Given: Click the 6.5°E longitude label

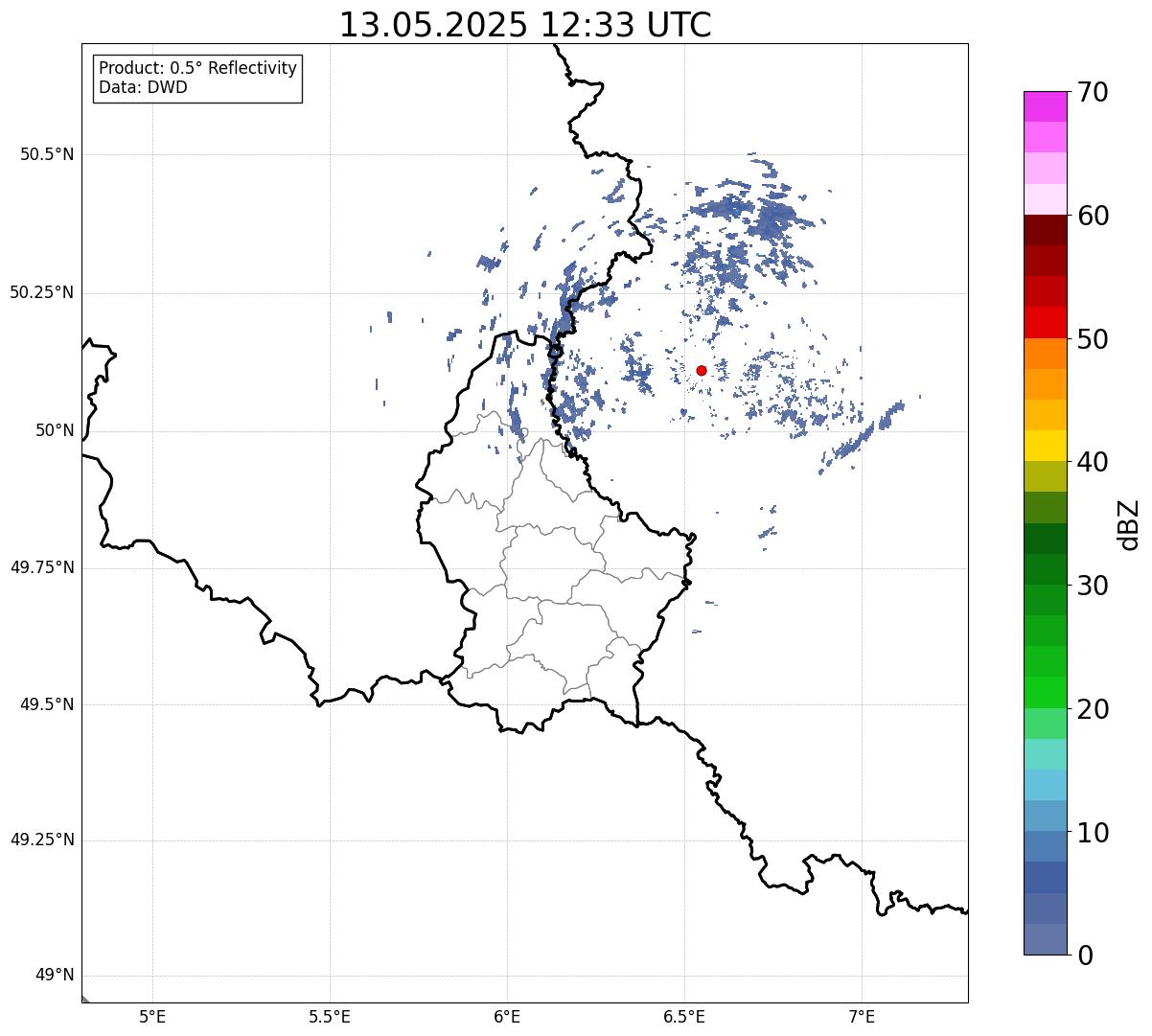Looking at the screenshot, I should (x=684, y=1016).
